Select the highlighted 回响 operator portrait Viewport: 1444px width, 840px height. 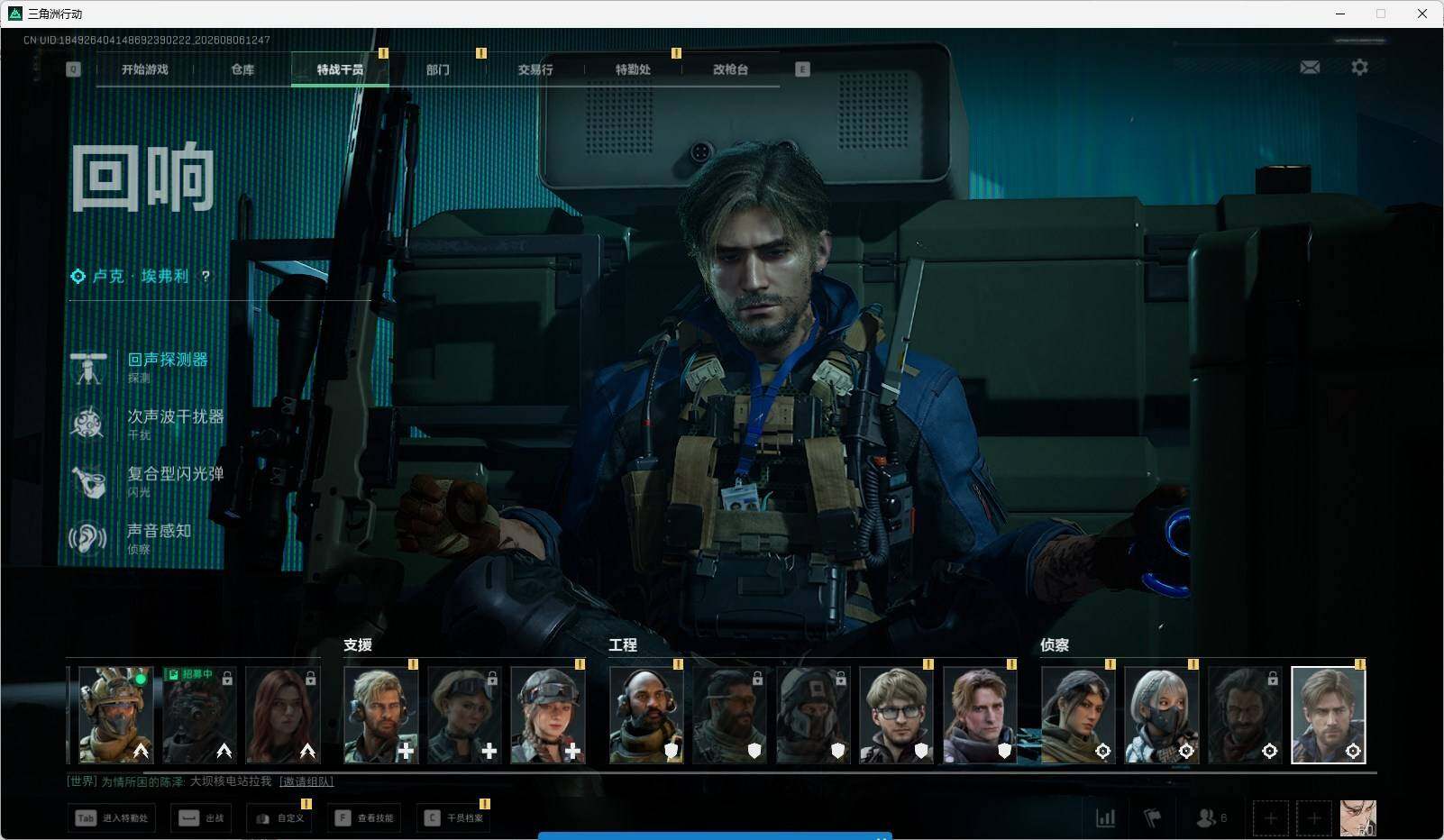pos(1329,715)
